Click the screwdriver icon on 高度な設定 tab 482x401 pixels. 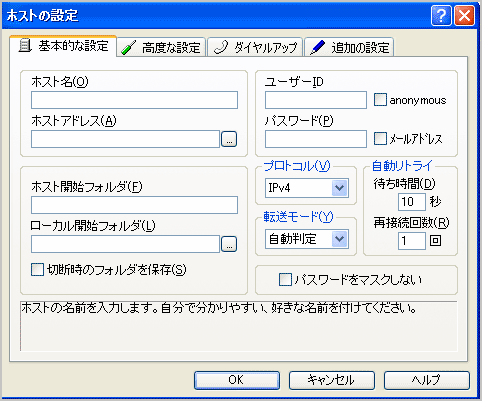tap(129, 48)
